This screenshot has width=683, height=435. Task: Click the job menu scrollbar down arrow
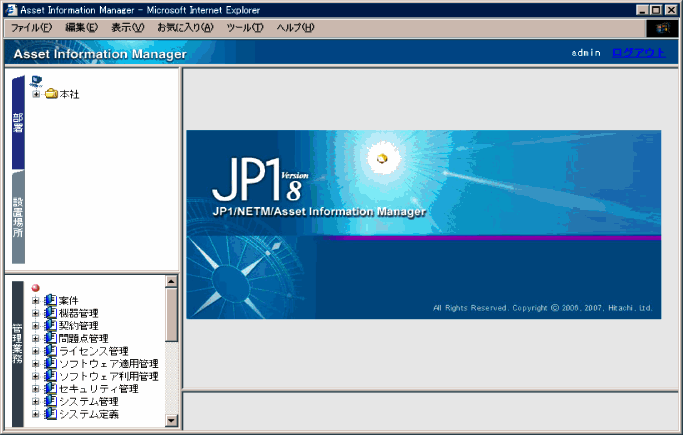pos(171,421)
